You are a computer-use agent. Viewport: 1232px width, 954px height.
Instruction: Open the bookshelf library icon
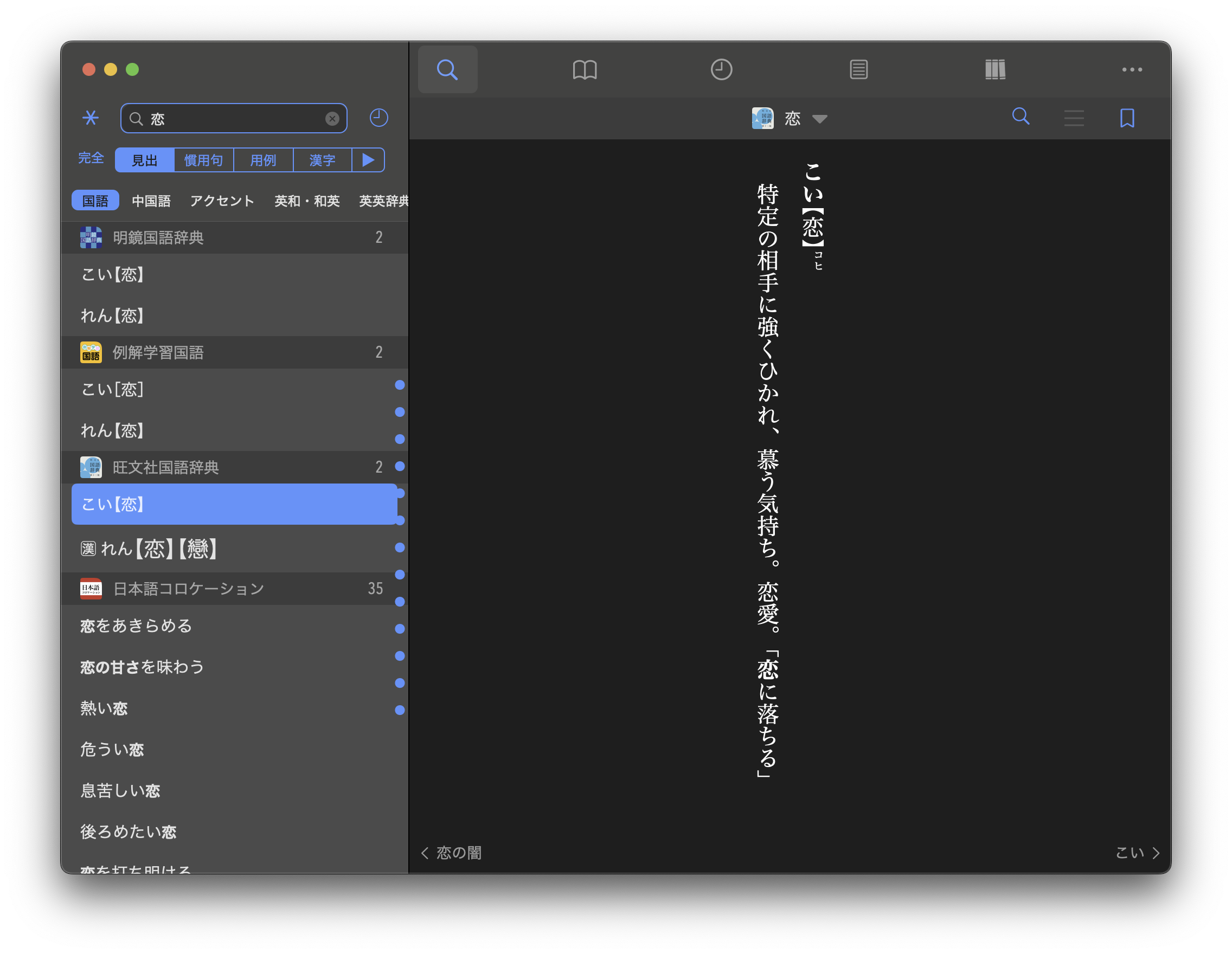pyautogui.click(x=995, y=69)
